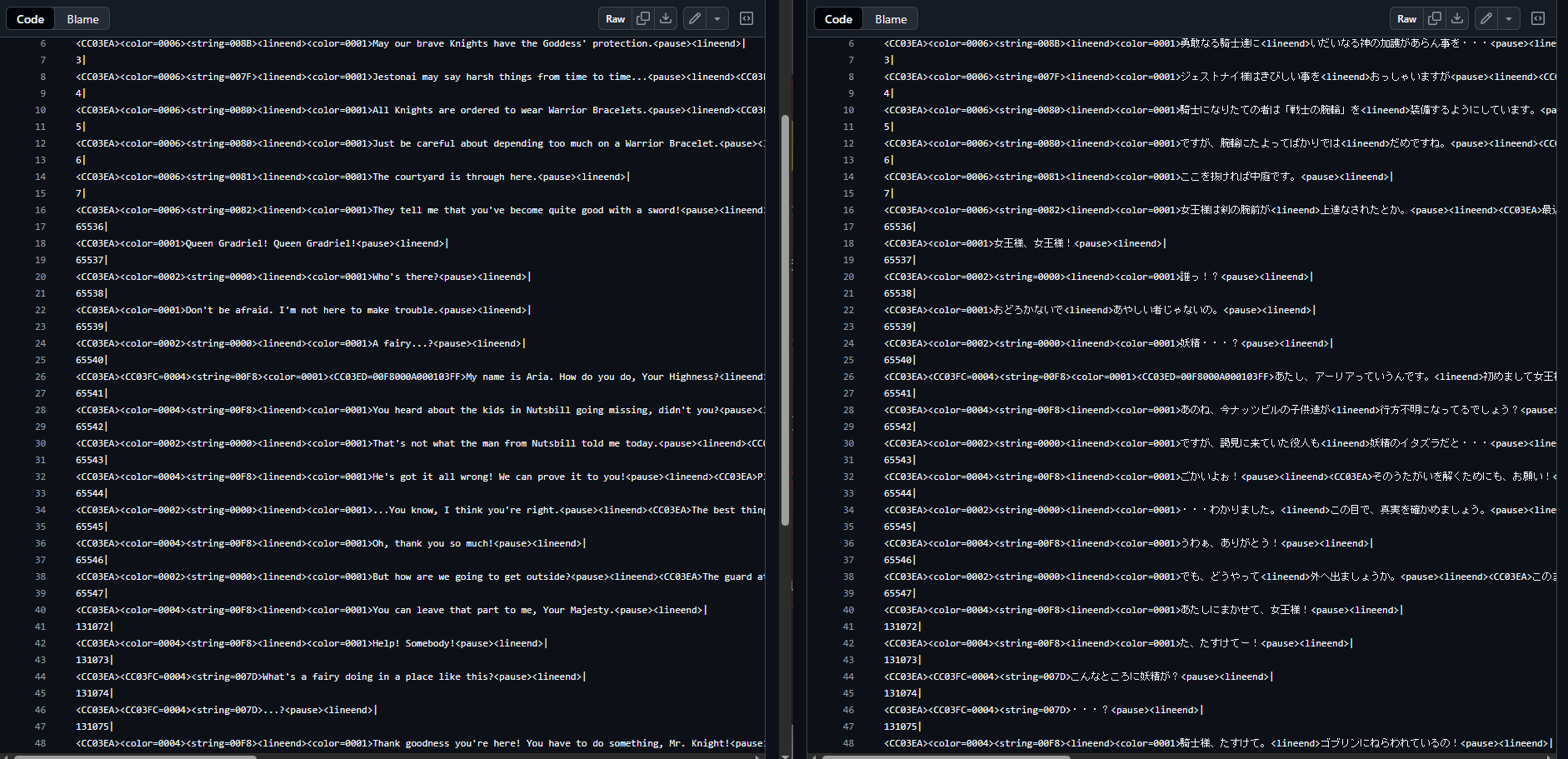
Task: Click "All Knights are ordered" dialogue line
Action: coord(420,110)
